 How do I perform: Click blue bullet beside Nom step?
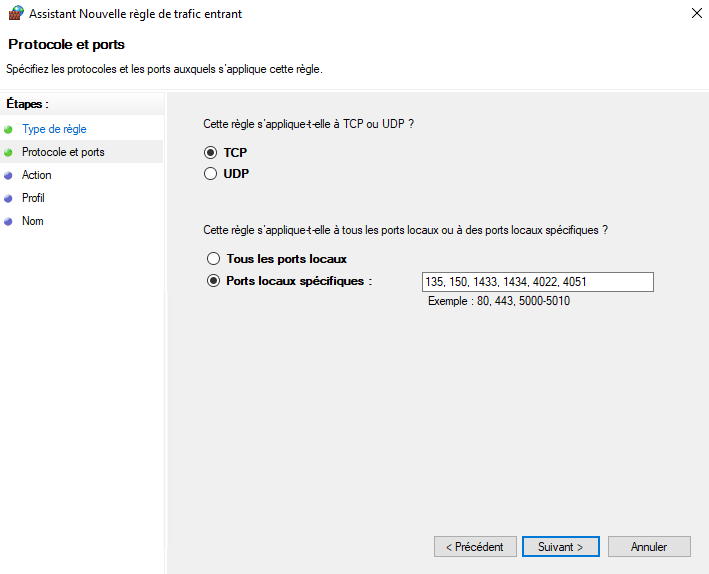8,221
